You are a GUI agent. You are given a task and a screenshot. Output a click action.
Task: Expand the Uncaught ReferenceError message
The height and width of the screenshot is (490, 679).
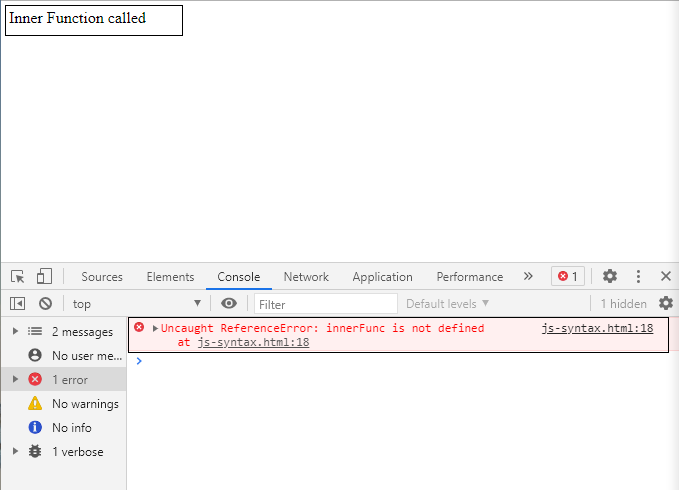click(x=155, y=328)
